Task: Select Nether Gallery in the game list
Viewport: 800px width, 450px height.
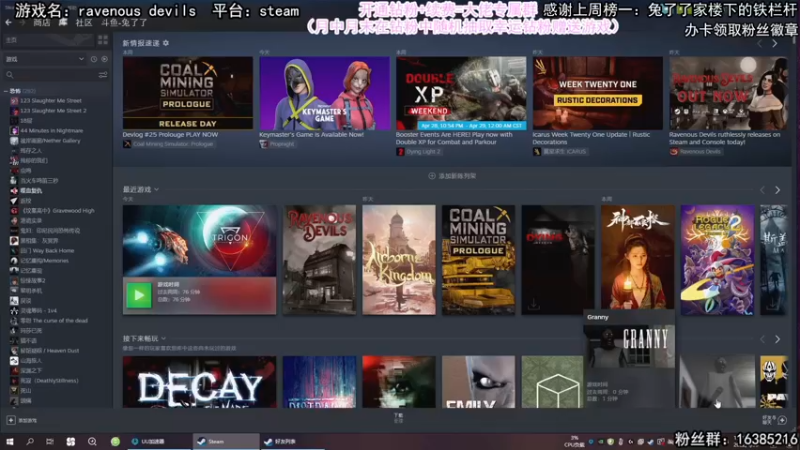Action: [50, 141]
